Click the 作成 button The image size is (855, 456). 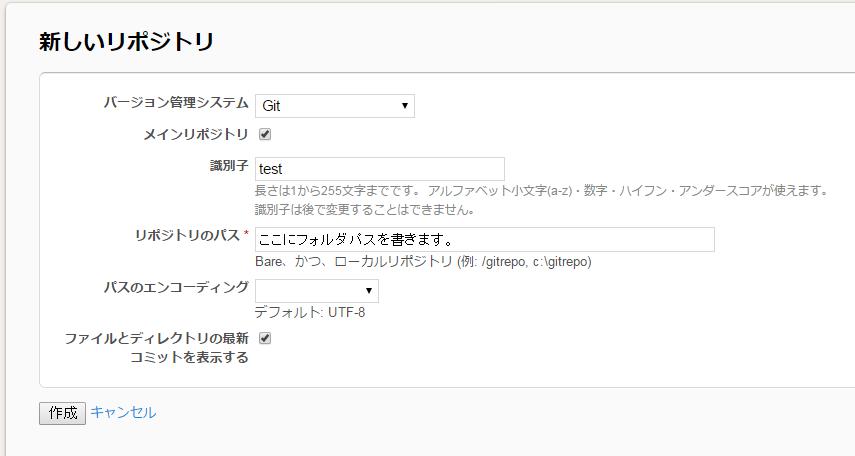(x=62, y=413)
